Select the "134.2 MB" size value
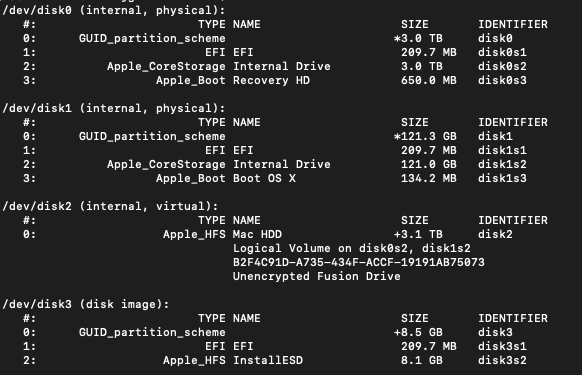The image size is (582, 375). [x=429, y=179]
